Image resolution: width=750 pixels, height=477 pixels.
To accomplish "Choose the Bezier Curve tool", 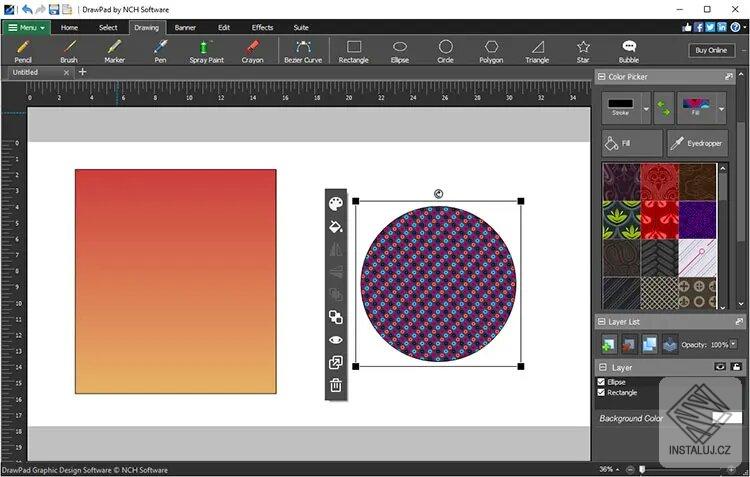I will click(303, 51).
